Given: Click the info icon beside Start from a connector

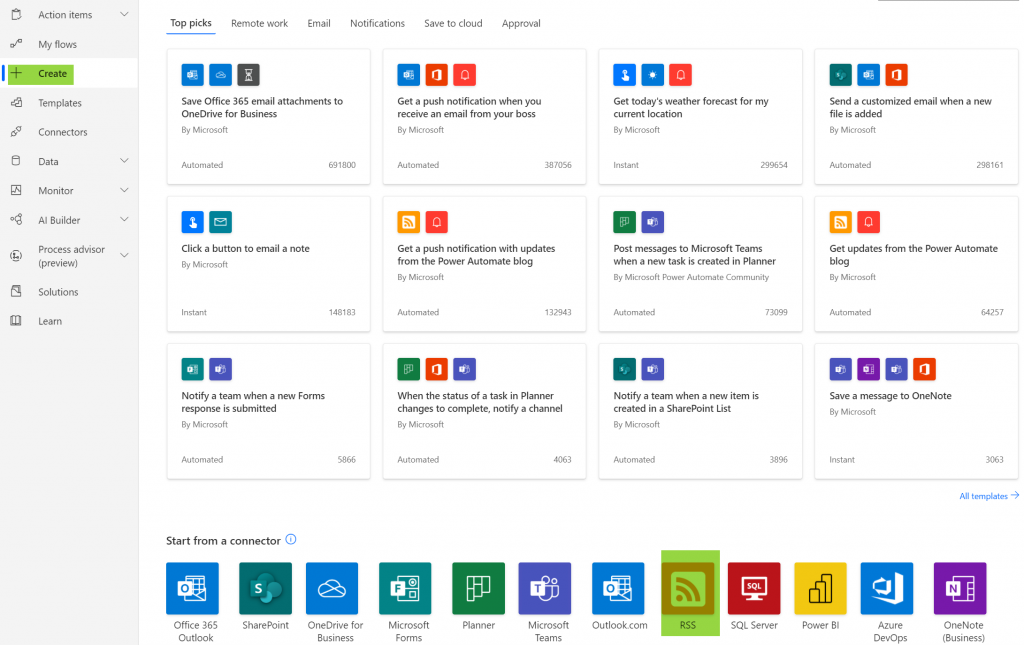Looking at the screenshot, I should [290, 539].
